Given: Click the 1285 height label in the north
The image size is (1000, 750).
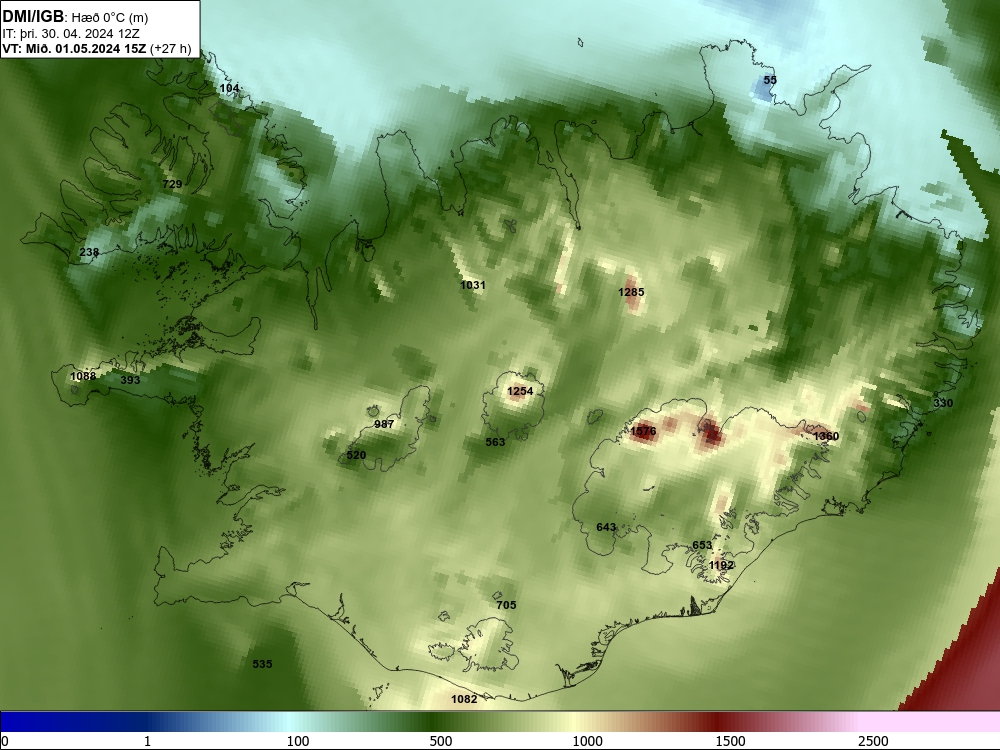Looking at the screenshot, I should pyautogui.click(x=631, y=292).
